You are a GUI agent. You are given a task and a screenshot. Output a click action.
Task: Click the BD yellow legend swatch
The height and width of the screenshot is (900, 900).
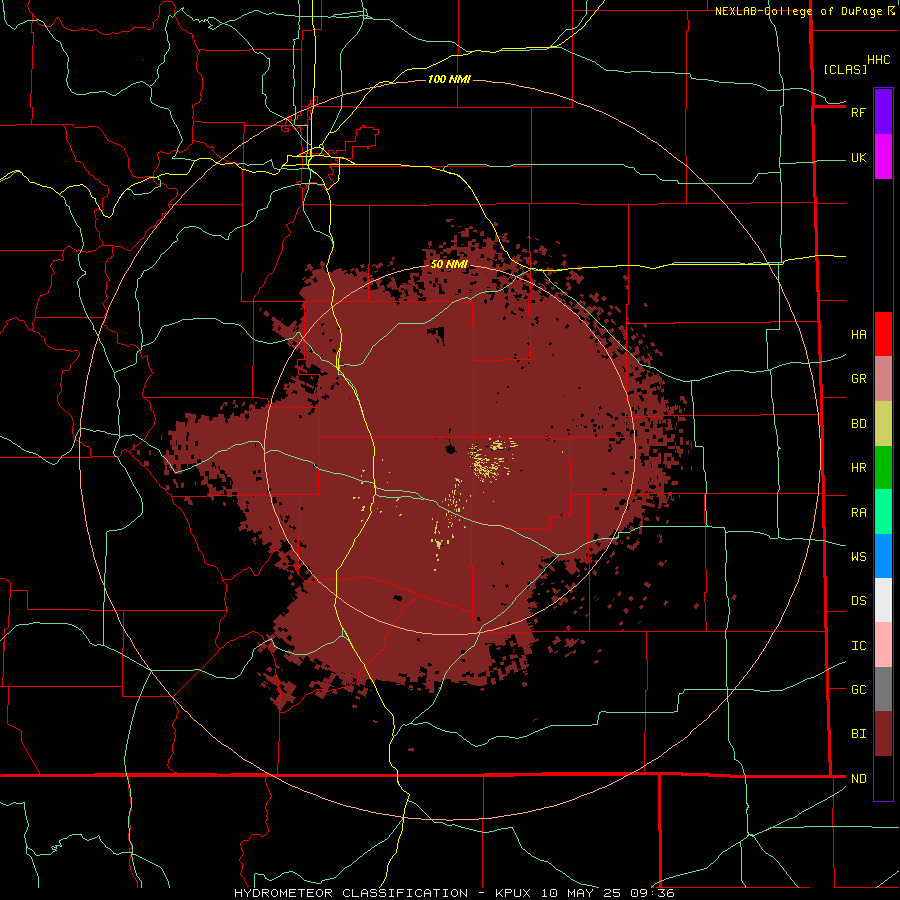point(883,424)
